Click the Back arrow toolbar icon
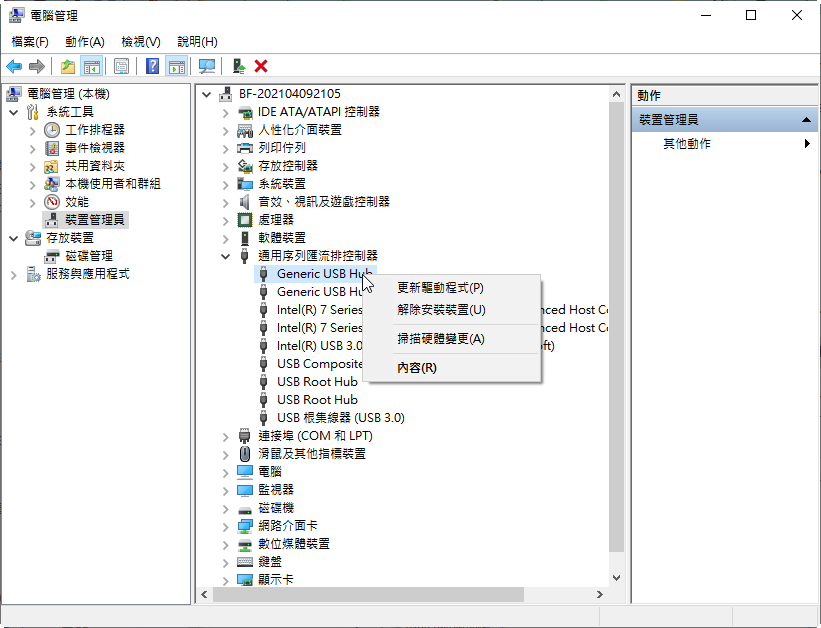Screen dimensions: 821x628 pos(14,67)
